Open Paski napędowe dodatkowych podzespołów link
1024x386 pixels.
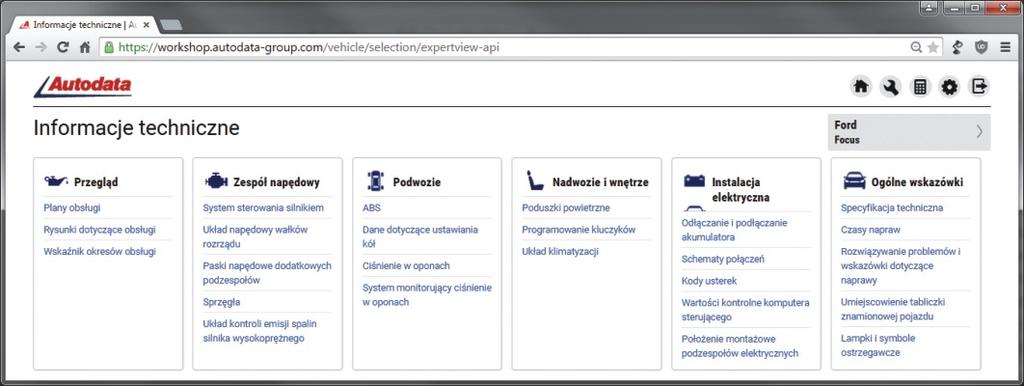coord(267,273)
